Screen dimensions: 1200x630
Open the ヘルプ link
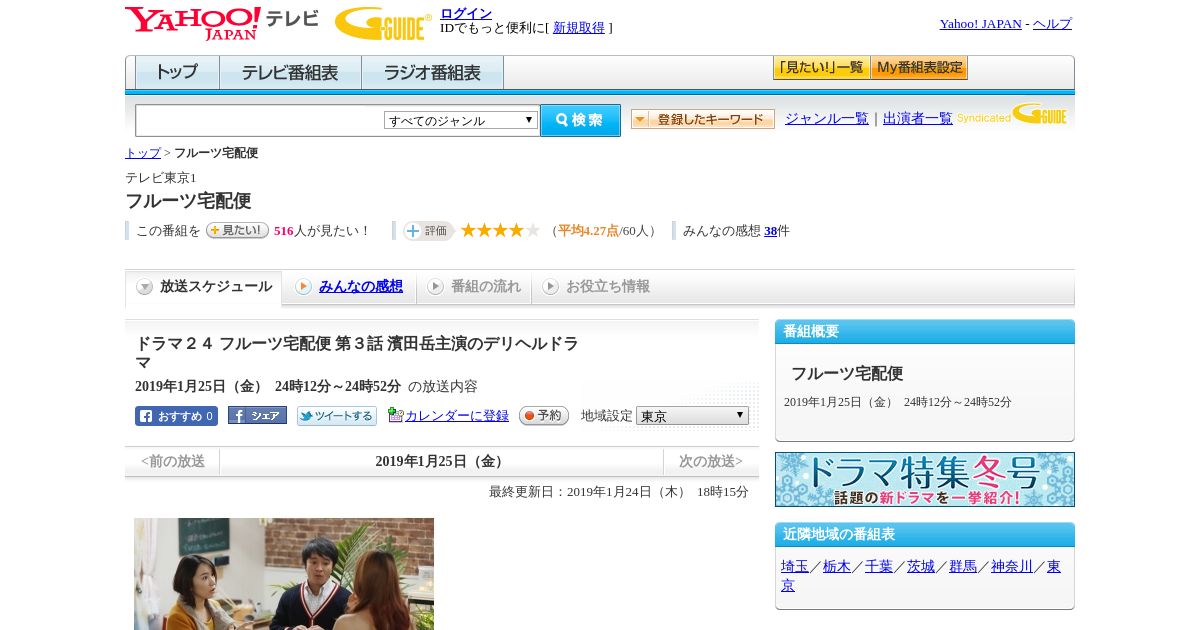click(1052, 24)
